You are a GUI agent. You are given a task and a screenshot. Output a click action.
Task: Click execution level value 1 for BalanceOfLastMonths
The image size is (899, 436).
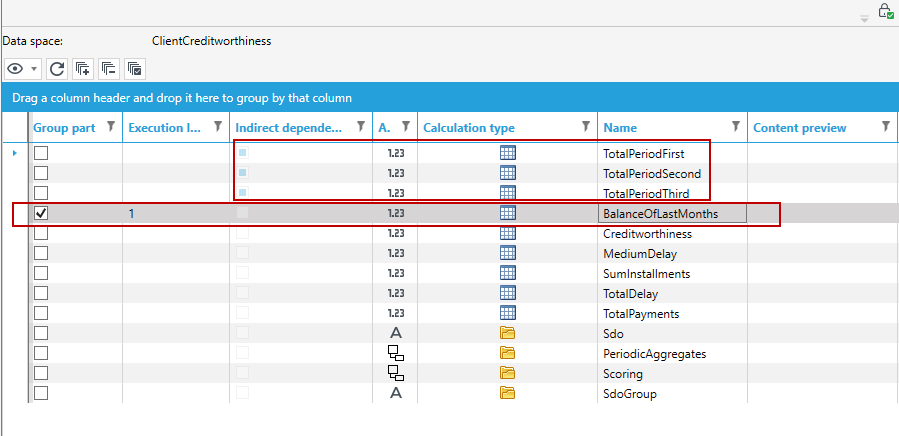(131, 214)
